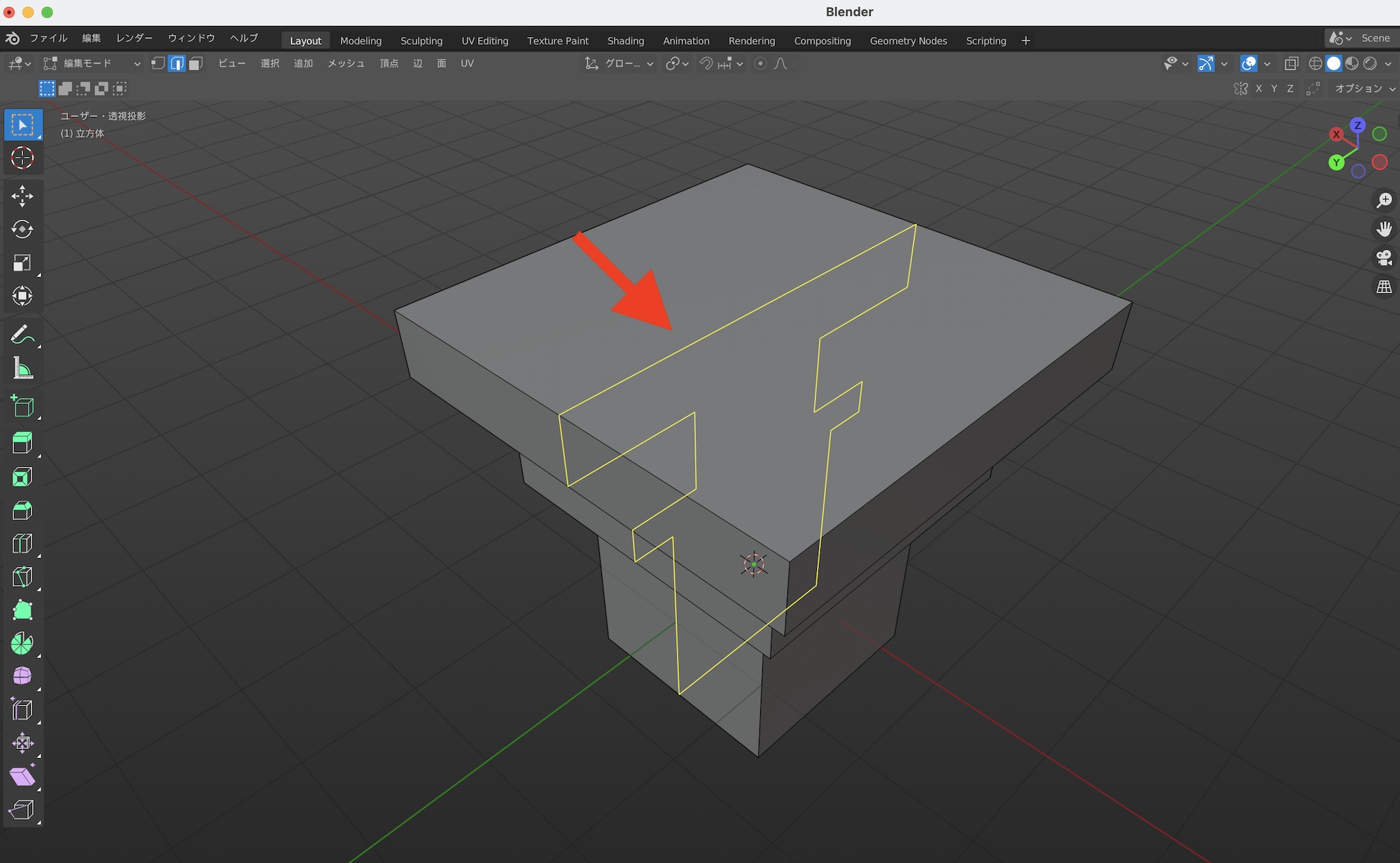
Task: Select the Move tool in toolbar
Action: point(22,196)
